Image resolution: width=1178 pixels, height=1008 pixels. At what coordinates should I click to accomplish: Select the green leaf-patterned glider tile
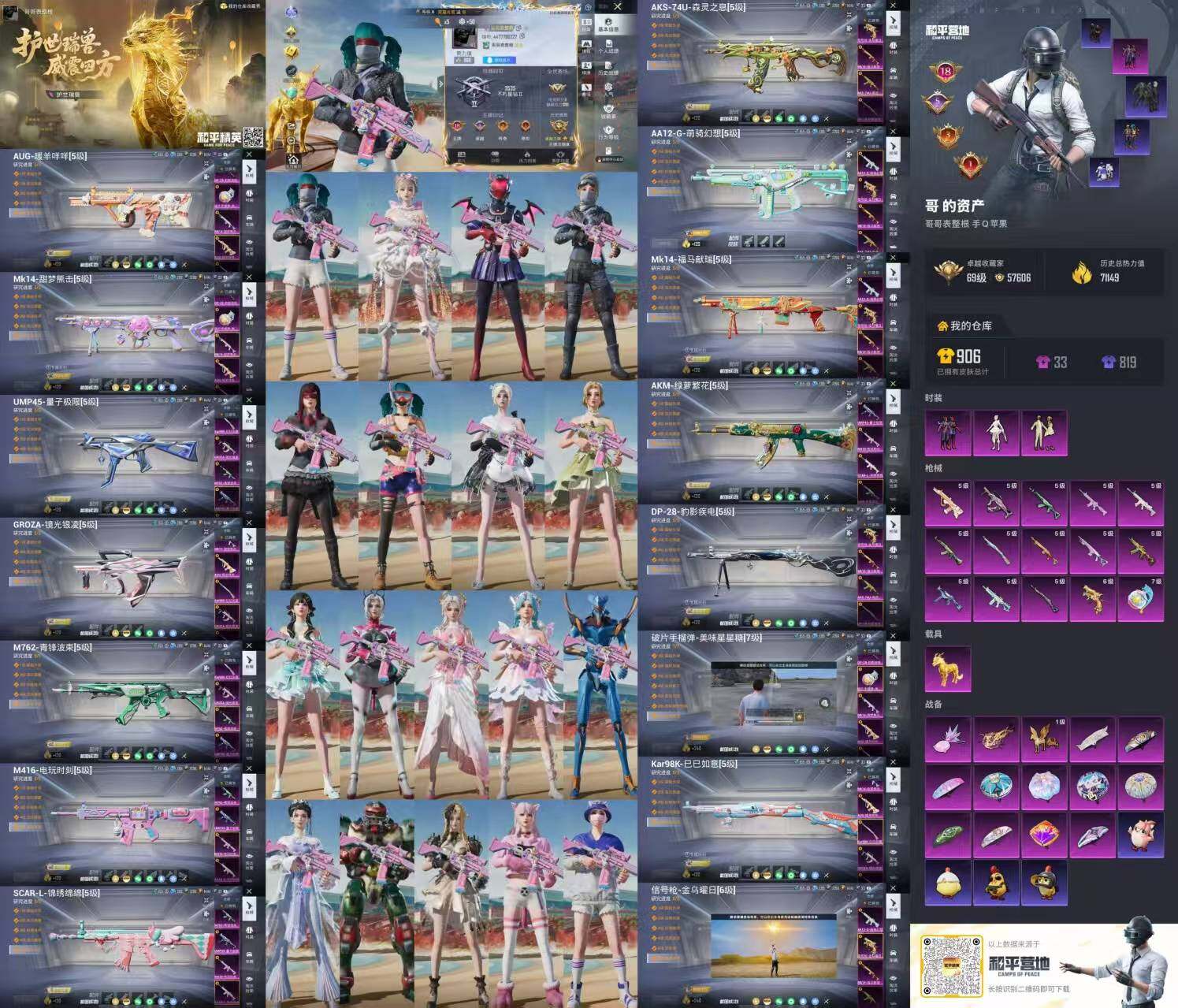coord(948,835)
